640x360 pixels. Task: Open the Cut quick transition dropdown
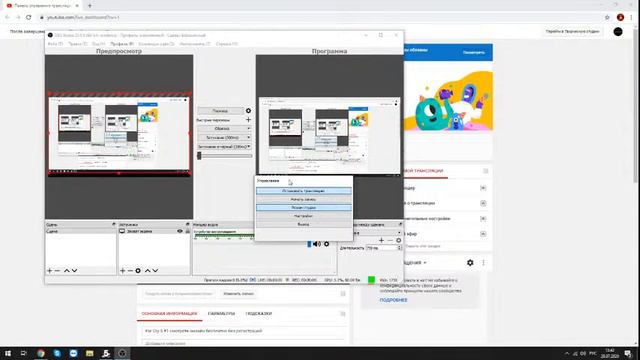click(x=224, y=129)
